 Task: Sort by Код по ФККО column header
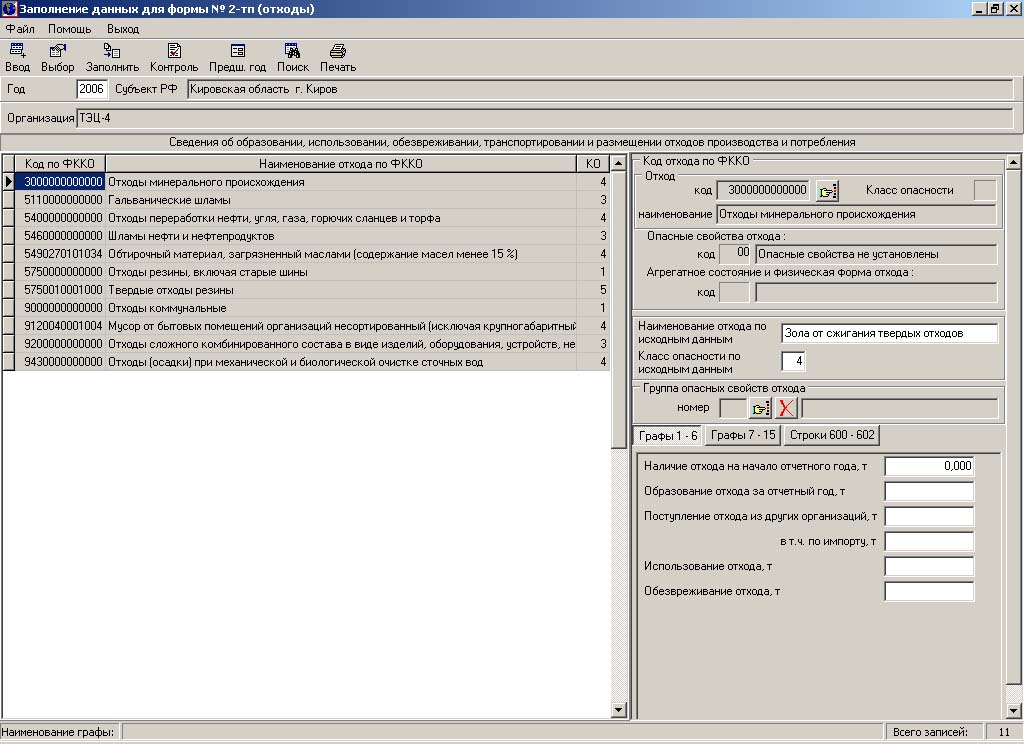coord(60,164)
